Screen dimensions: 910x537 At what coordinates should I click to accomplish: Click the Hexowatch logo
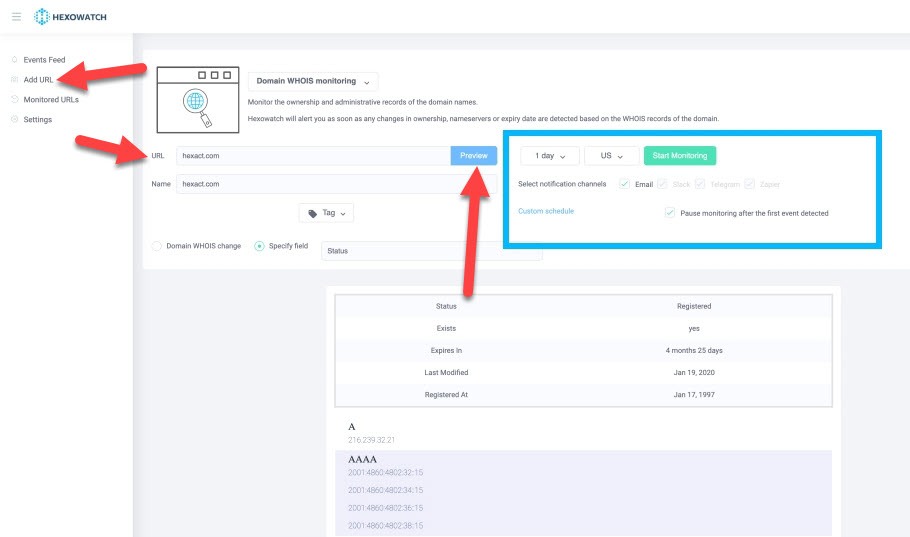tap(70, 17)
